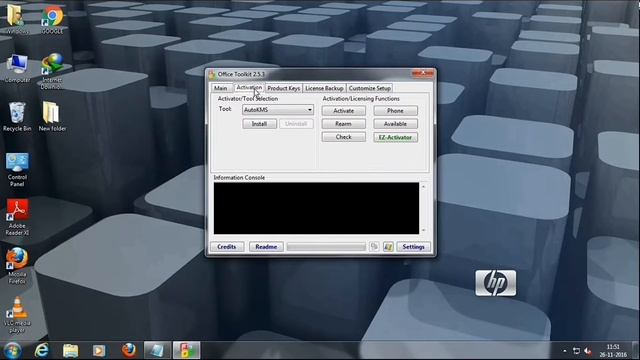This screenshot has width=640, height=360.
Task: Launch the Google Chrome desktop shortcut
Action: pos(52,19)
